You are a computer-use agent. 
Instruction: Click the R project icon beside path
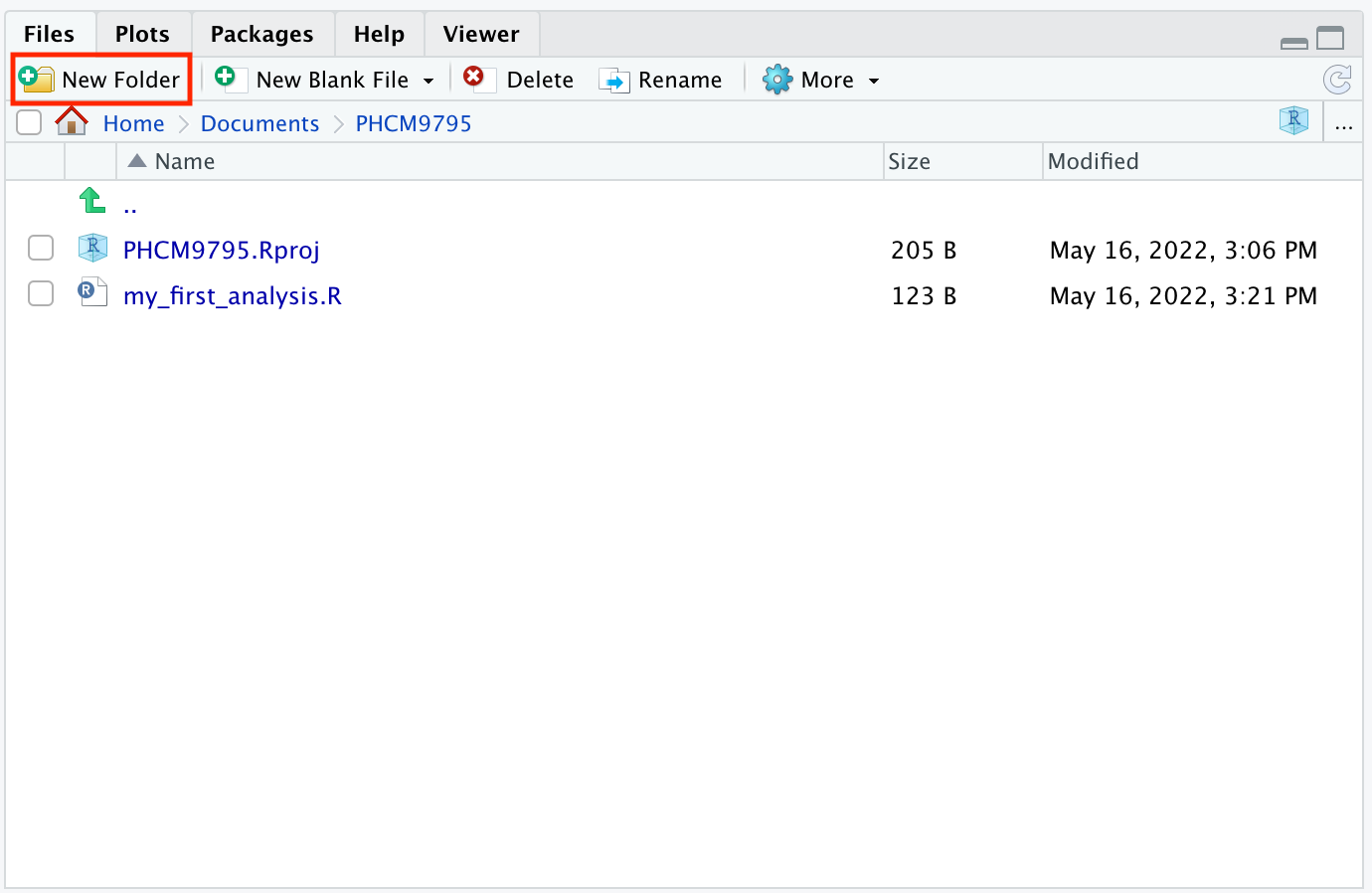[x=1293, y=121]
